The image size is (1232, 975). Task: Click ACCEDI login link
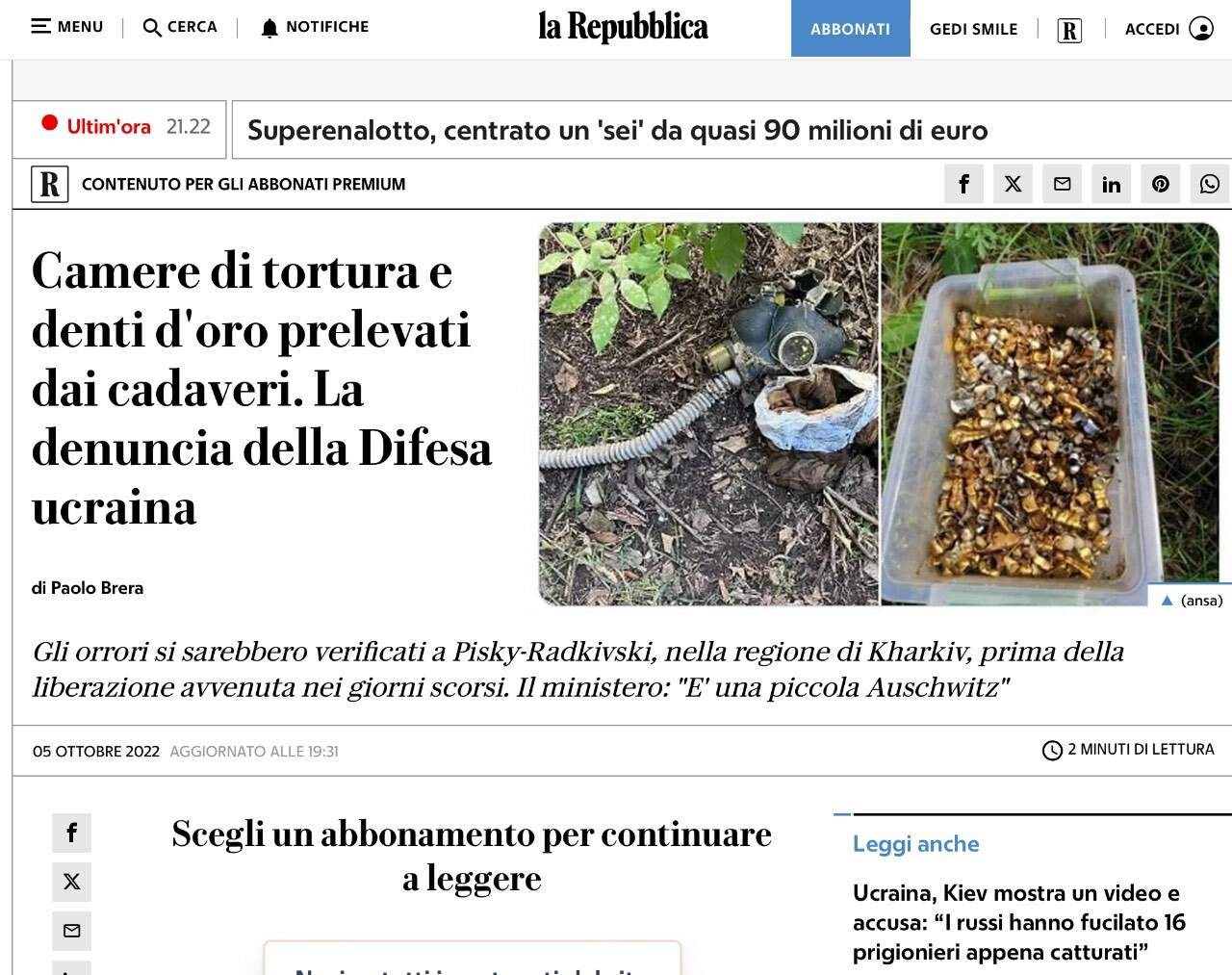(1152, 29)
